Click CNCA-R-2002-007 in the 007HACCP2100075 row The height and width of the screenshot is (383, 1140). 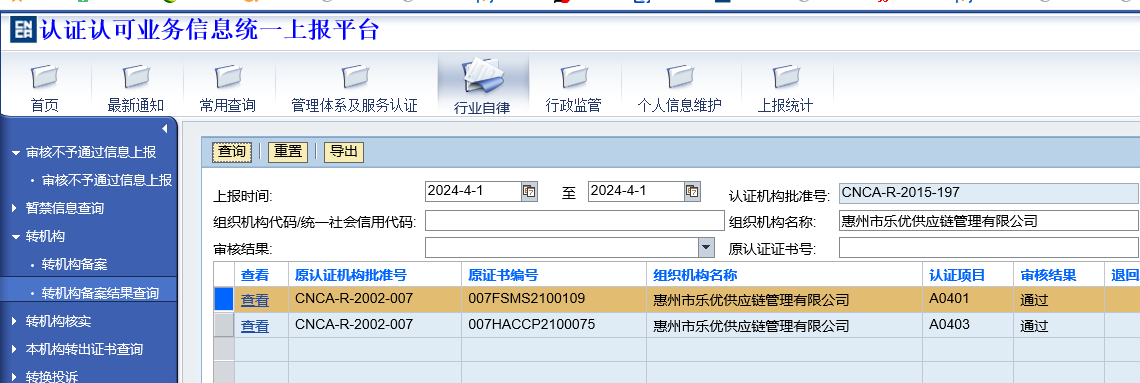354,324
